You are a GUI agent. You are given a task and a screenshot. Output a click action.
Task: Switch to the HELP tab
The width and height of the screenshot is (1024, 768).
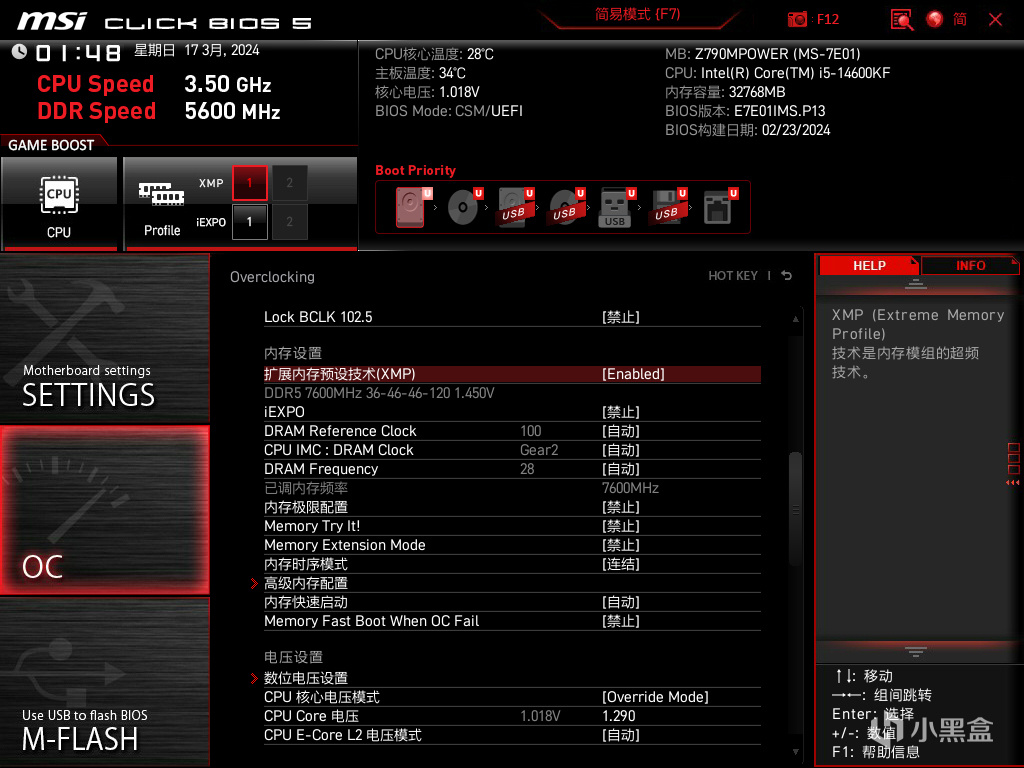(x=869, y=266)
